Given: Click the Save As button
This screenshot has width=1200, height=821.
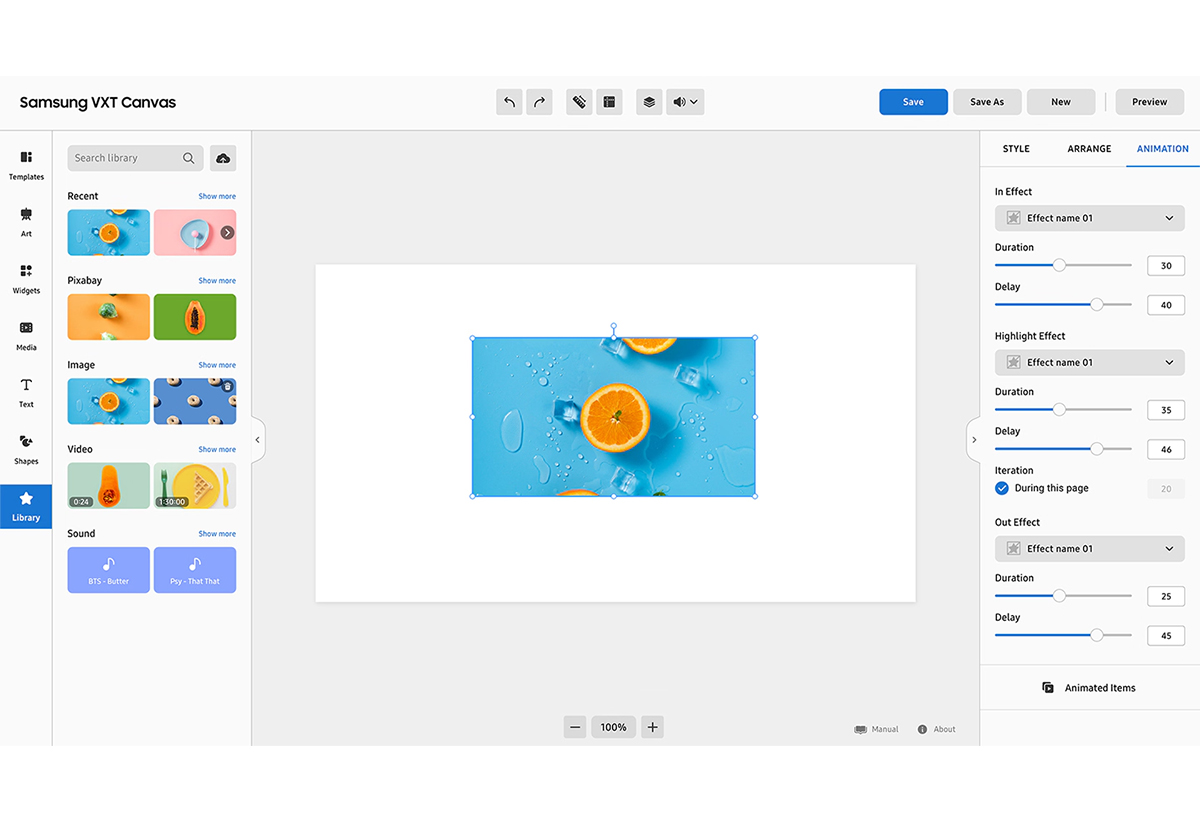Looking at the screenshot, I should [x=986, y=102].
